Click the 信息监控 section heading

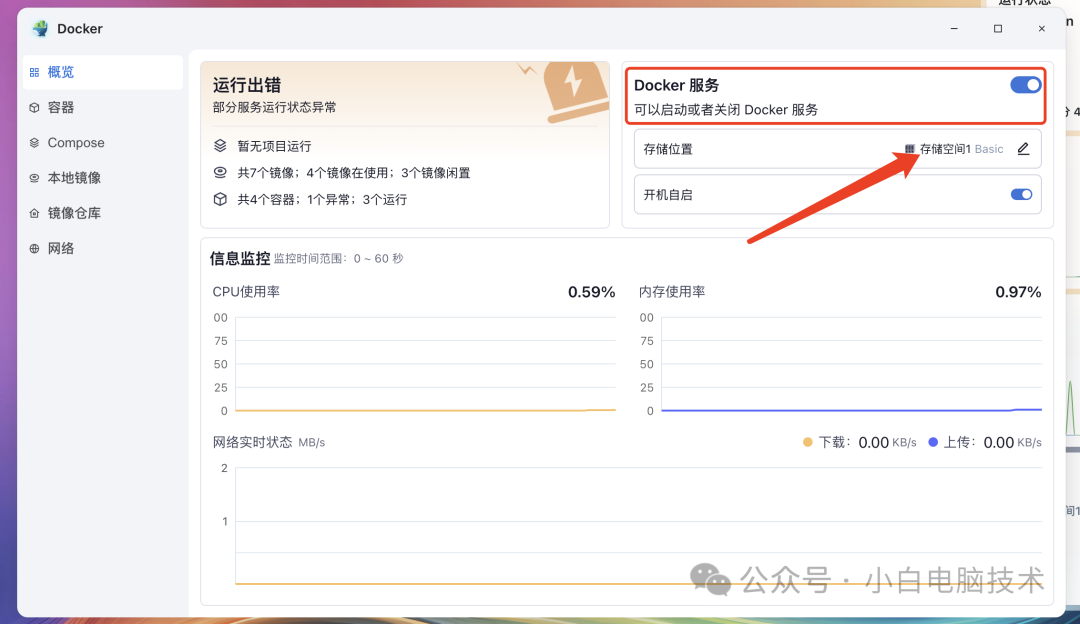pos(240,258)
